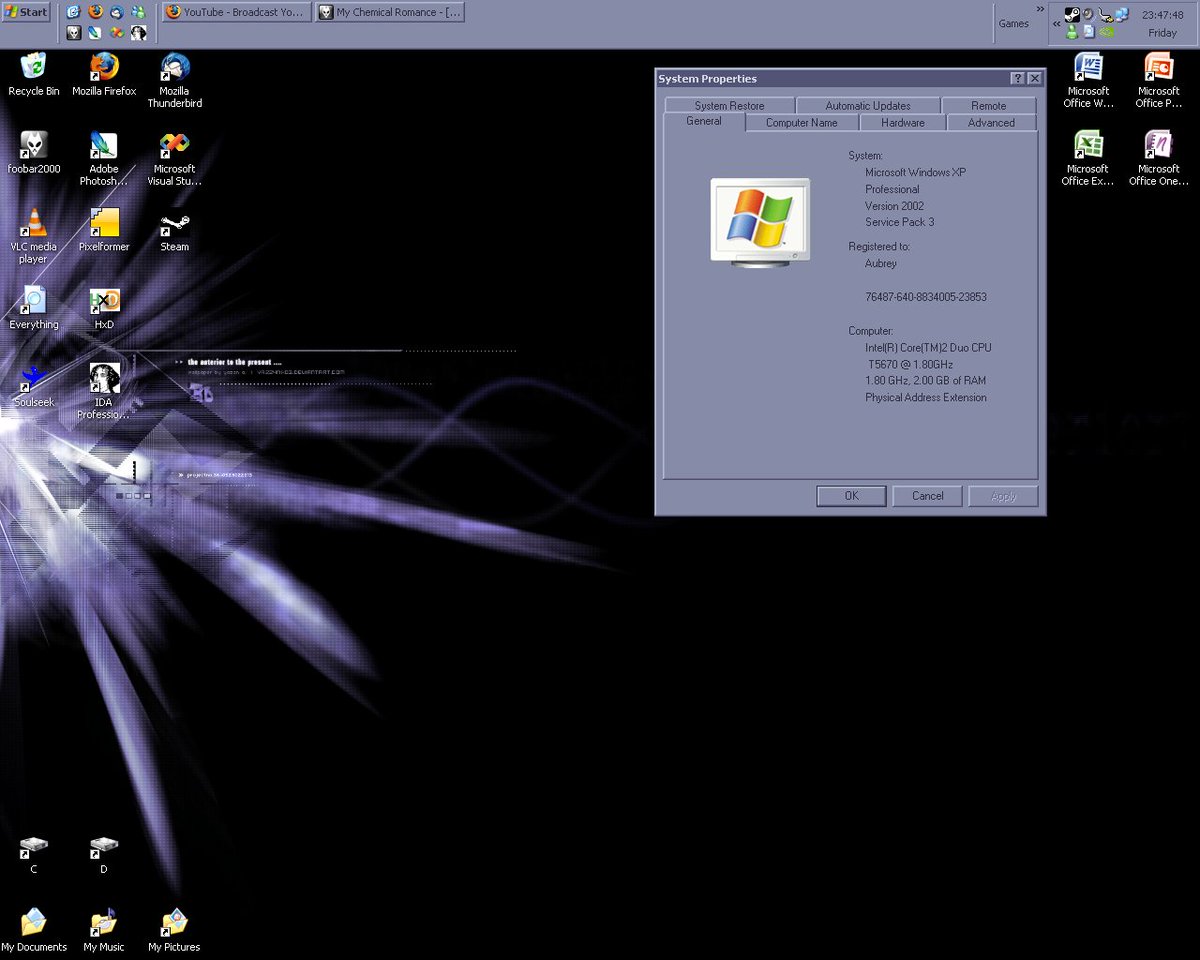Click Cancel in System Properties
The width and height of the screenshot is (1200, 960).
927,496
